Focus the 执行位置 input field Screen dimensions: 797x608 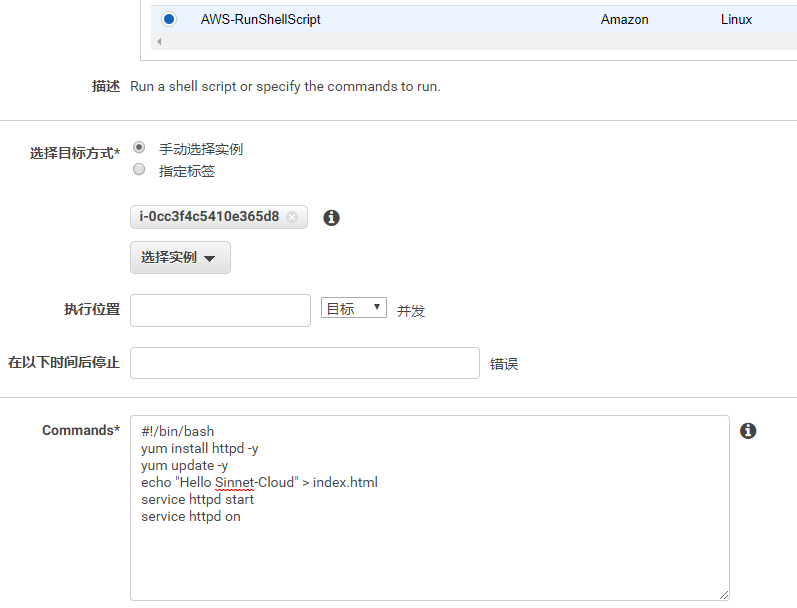[220, 310]
